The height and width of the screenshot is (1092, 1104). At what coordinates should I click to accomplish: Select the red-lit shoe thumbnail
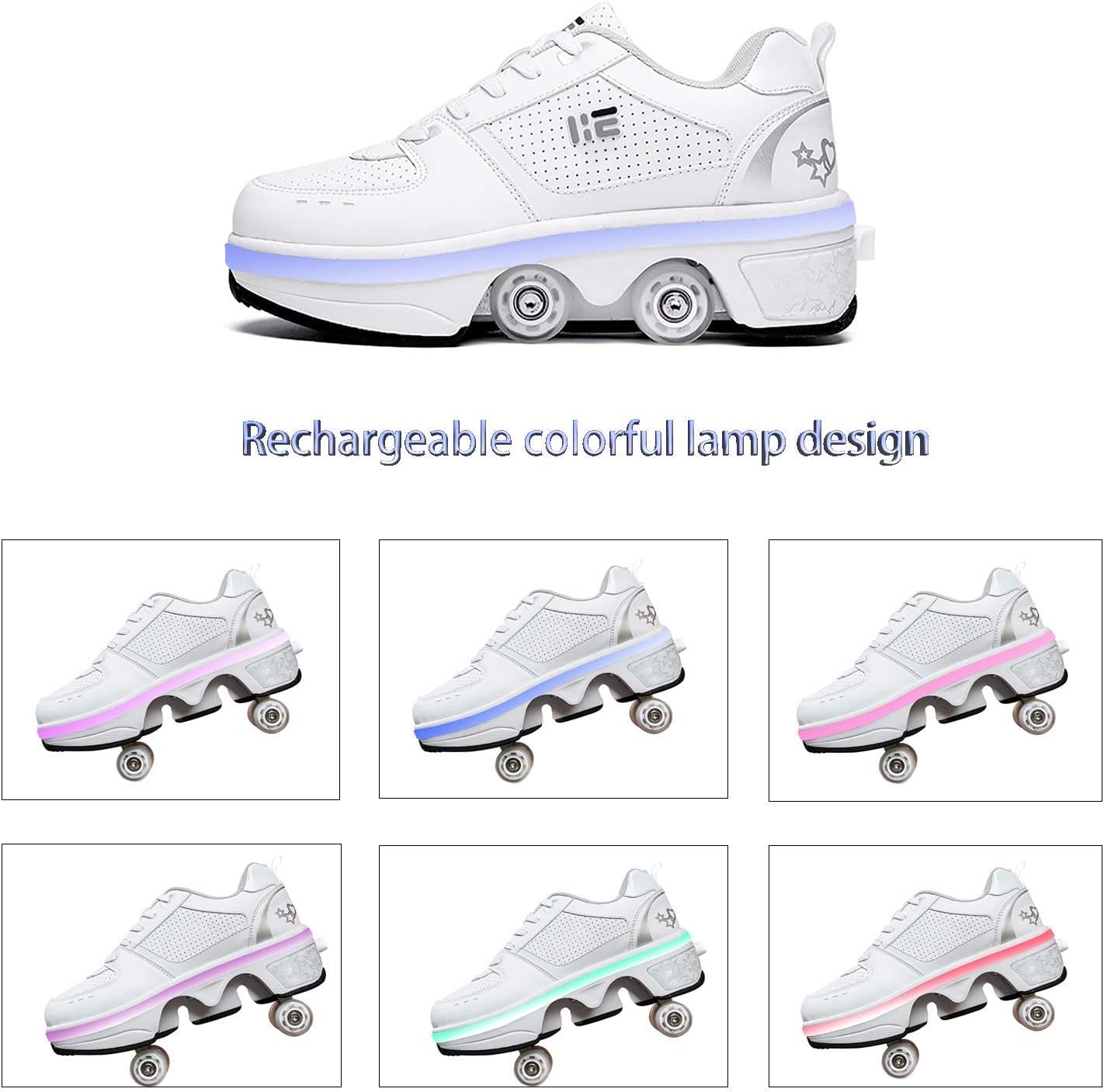pyautogui.click(x=935, y=965)
